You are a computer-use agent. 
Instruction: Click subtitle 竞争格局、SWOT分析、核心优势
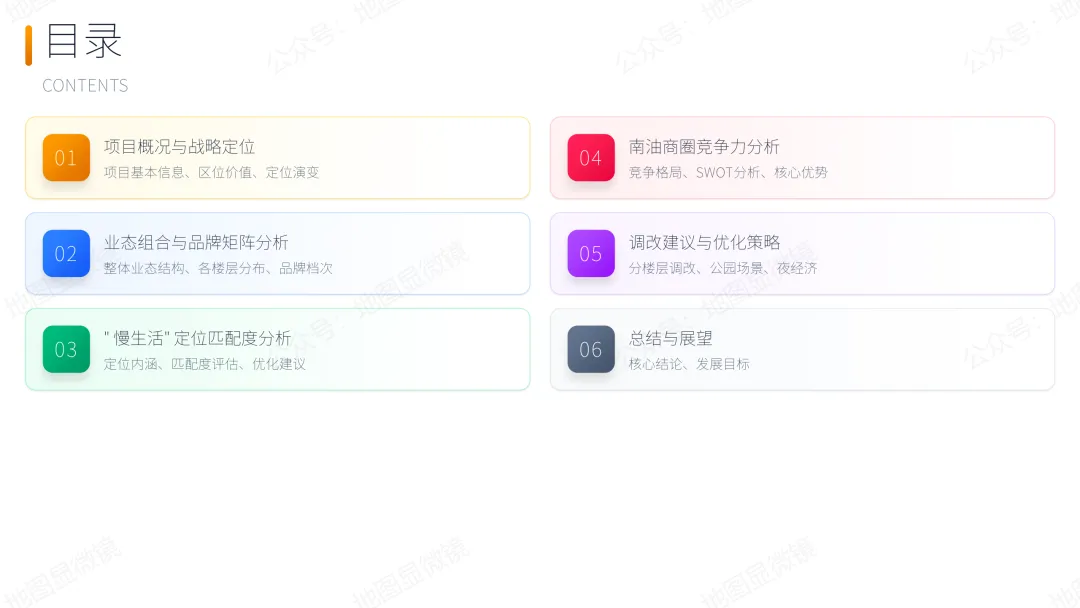(728, 172)
